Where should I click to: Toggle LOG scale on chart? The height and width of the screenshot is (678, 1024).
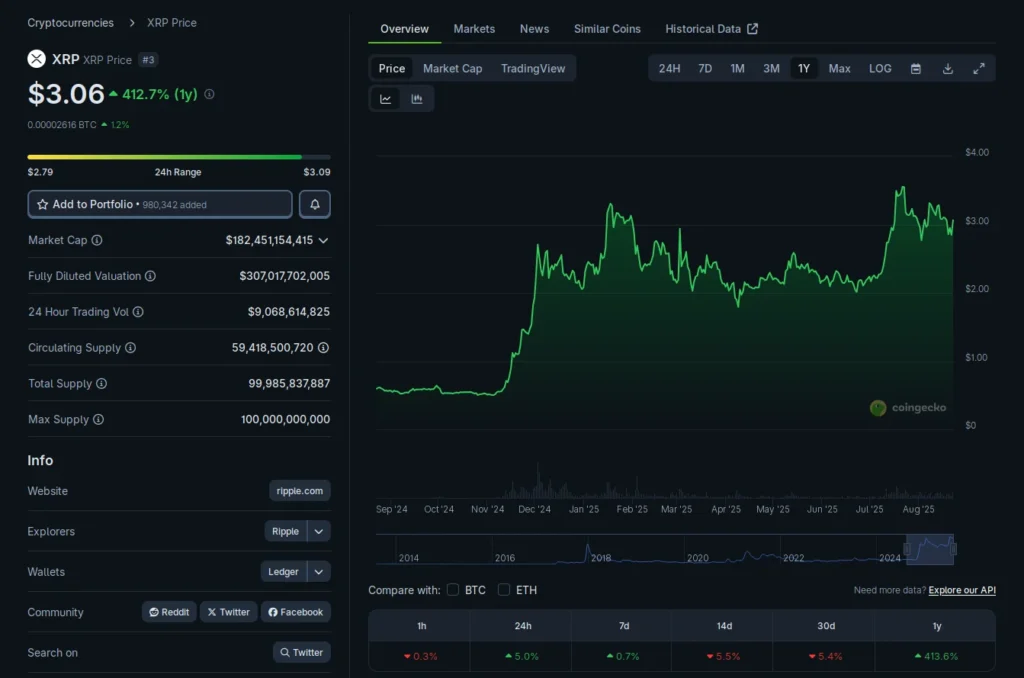(880, 69)
